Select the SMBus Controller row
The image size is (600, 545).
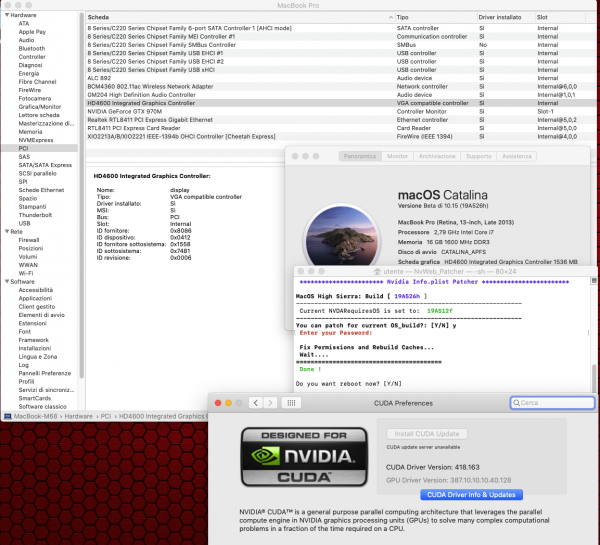click(341, 45)
